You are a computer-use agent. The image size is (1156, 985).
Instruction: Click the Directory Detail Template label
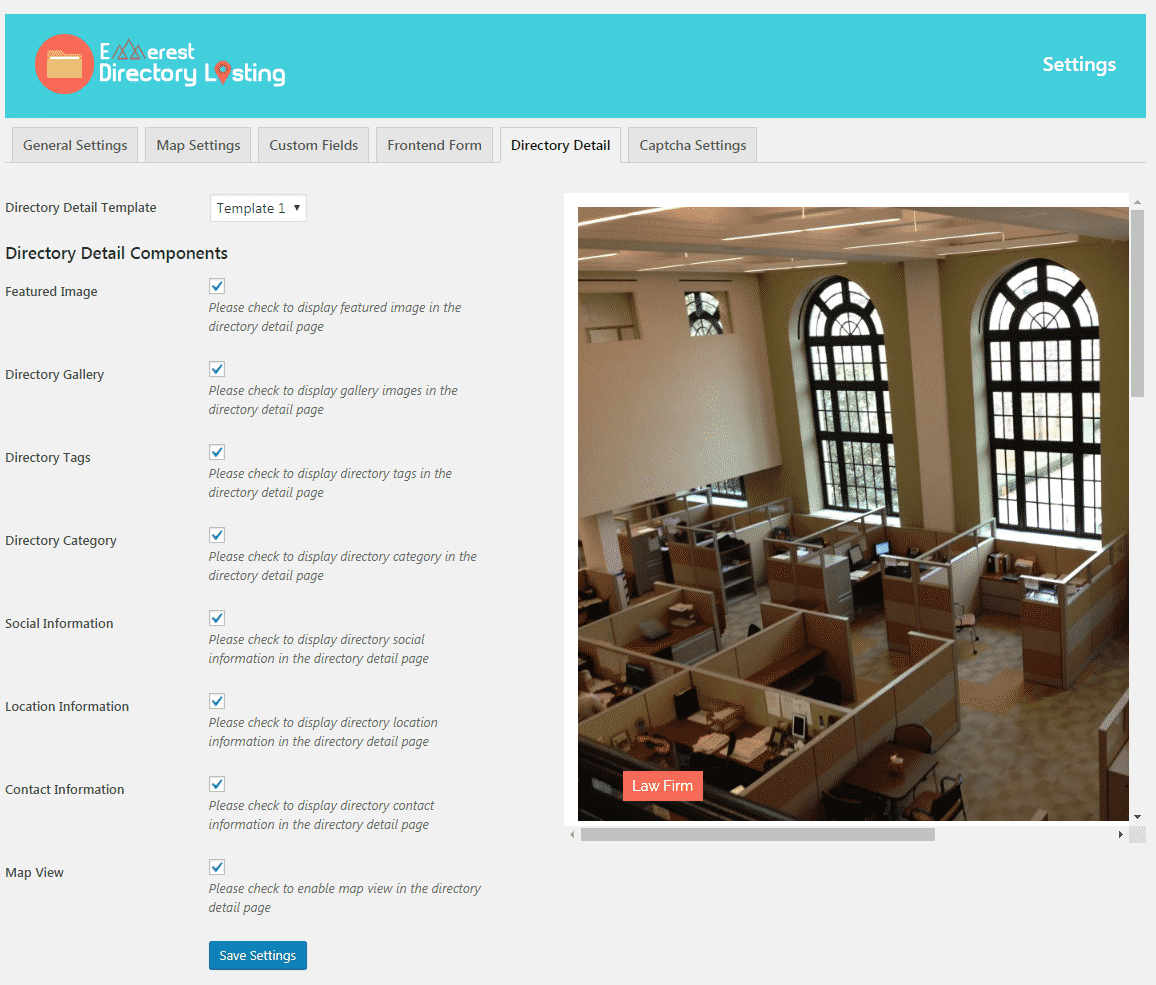click(x=81, y=207)
